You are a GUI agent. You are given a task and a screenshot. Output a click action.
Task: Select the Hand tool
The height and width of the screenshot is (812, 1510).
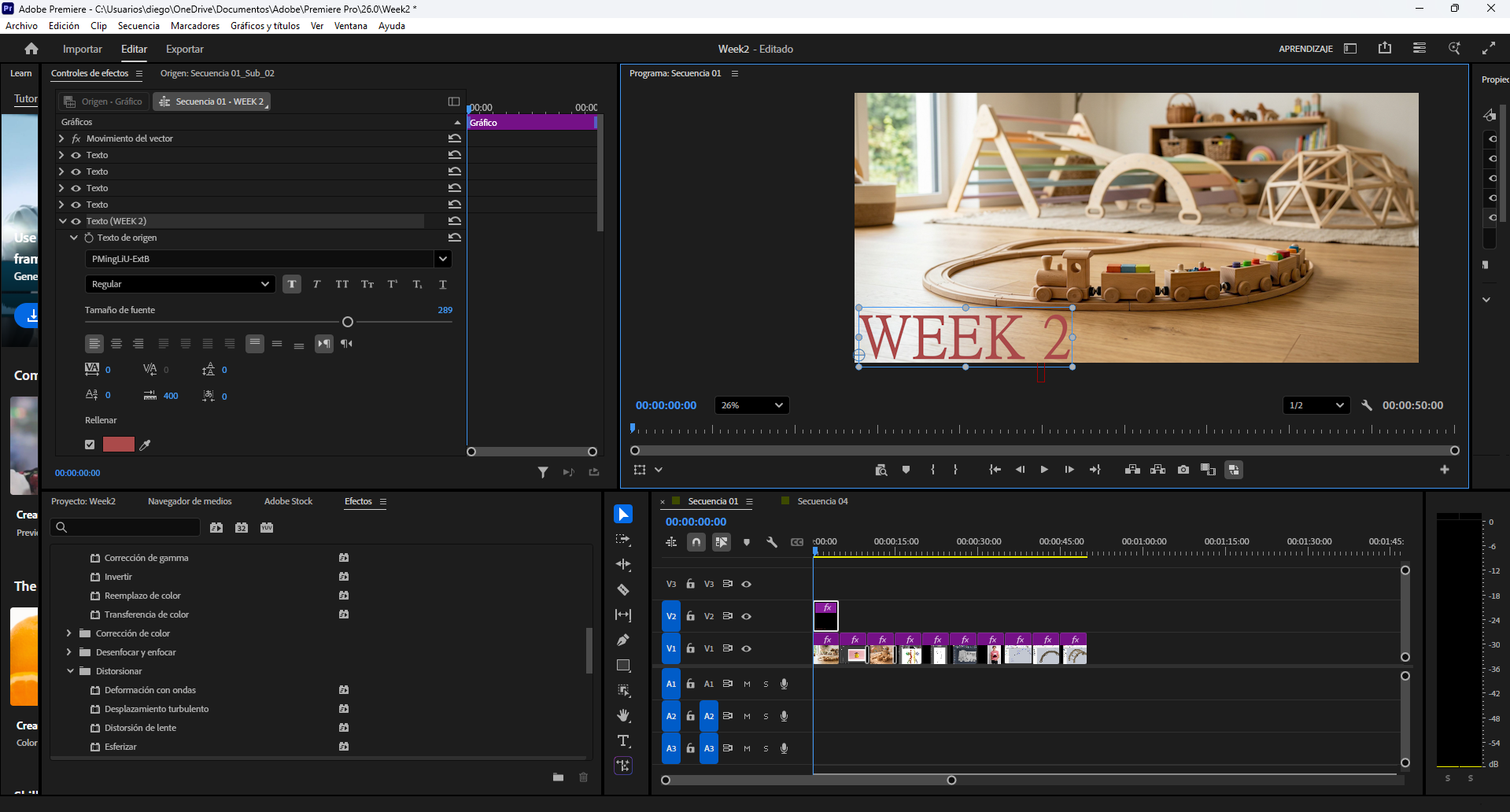623,716
